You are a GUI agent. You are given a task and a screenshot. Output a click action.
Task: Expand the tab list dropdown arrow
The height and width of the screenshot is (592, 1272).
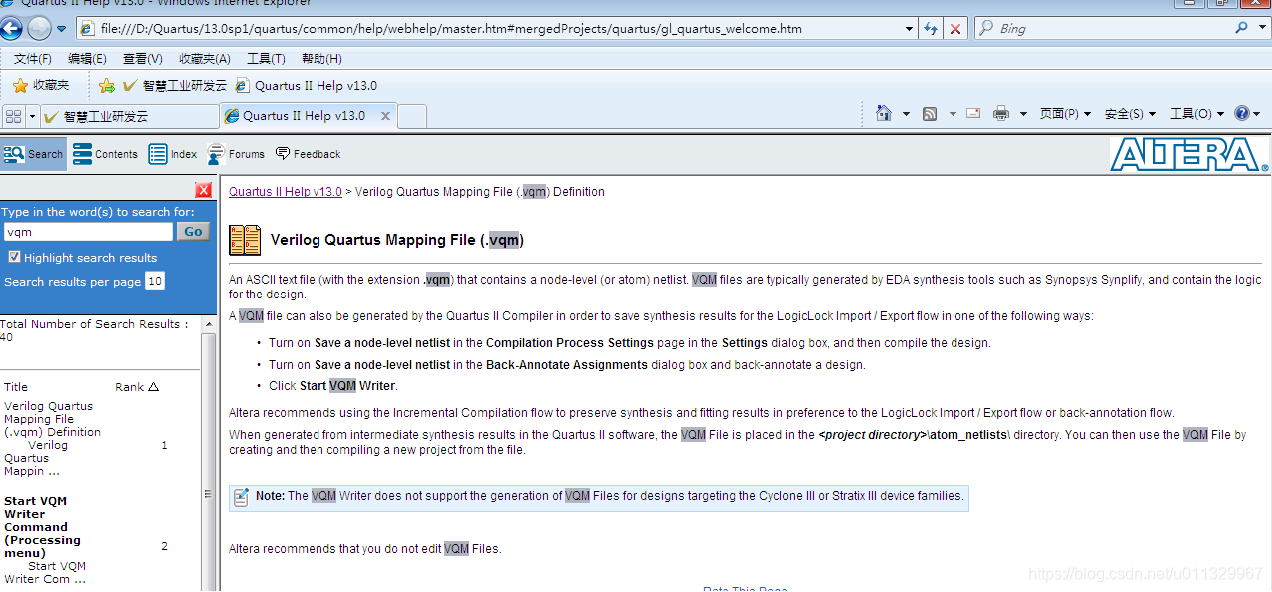pyautogui.click(x=32, y=116)
